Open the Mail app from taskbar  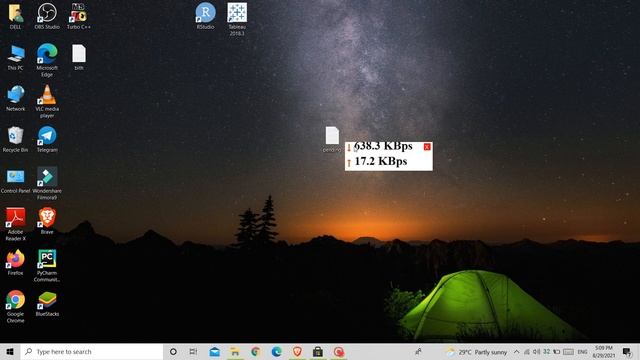point(214,351)
